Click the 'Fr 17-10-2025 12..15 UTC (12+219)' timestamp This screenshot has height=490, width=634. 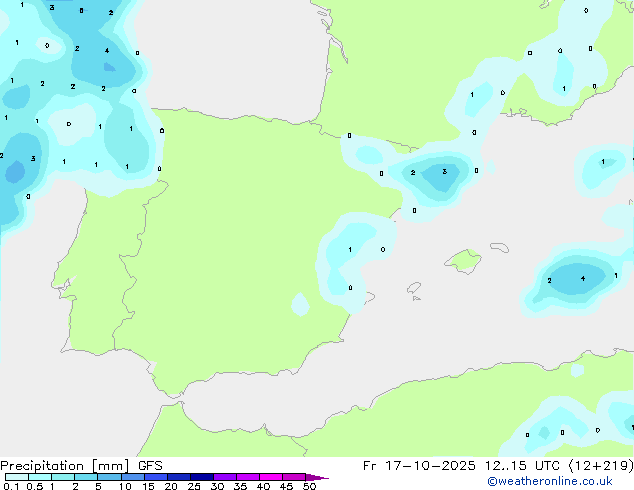[x=498, y=466]
